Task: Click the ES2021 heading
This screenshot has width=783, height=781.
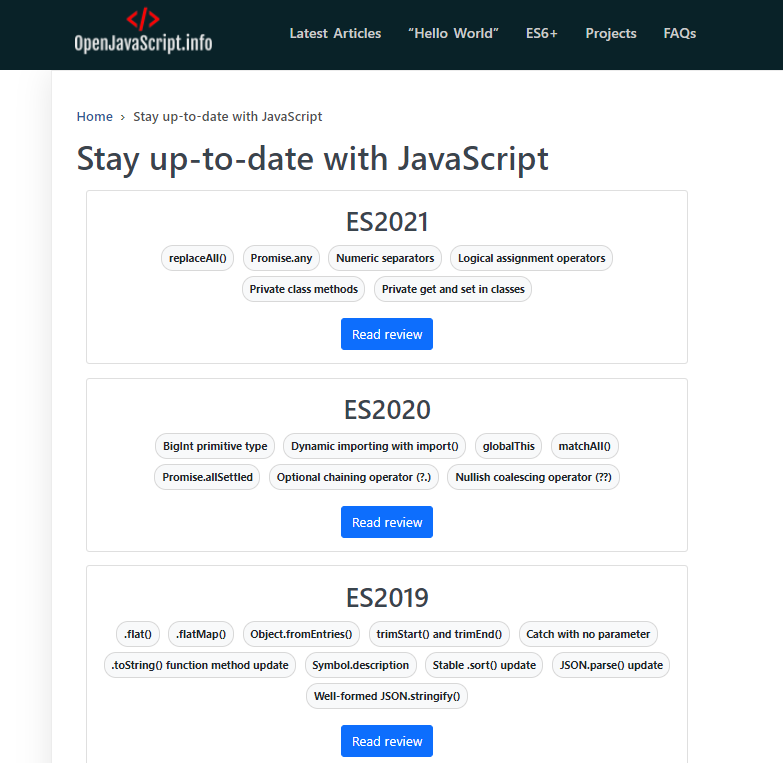Action: (x=387, y=222)
